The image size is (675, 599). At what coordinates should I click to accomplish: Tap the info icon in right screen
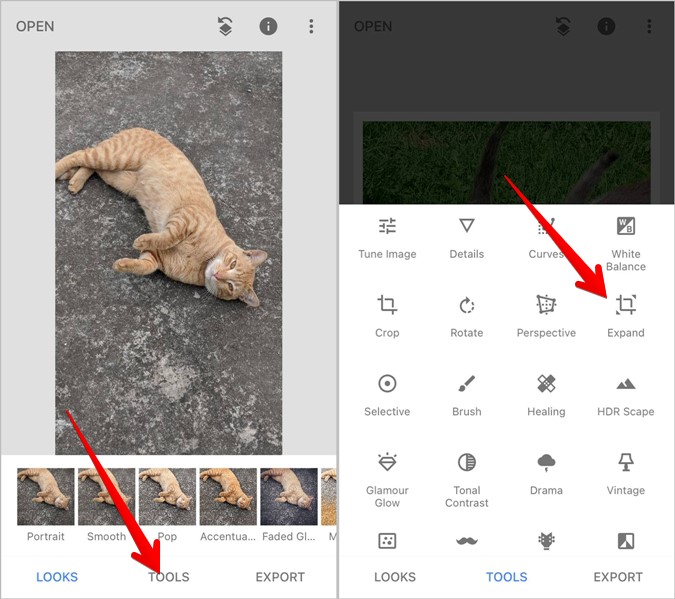tap(606, 26)
